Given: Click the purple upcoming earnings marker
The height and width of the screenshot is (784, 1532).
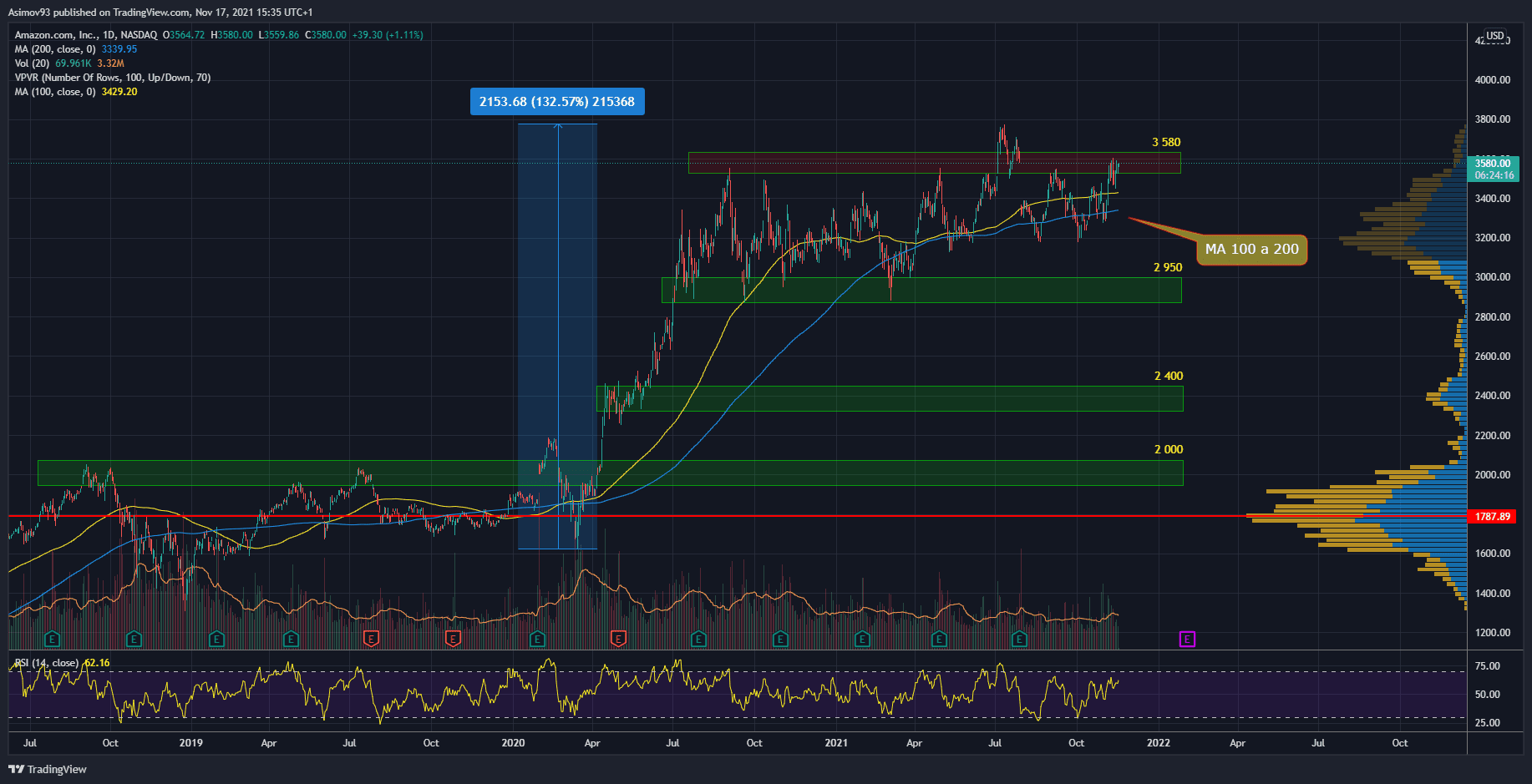Looking at the screenshot, I should point(1187,640).
